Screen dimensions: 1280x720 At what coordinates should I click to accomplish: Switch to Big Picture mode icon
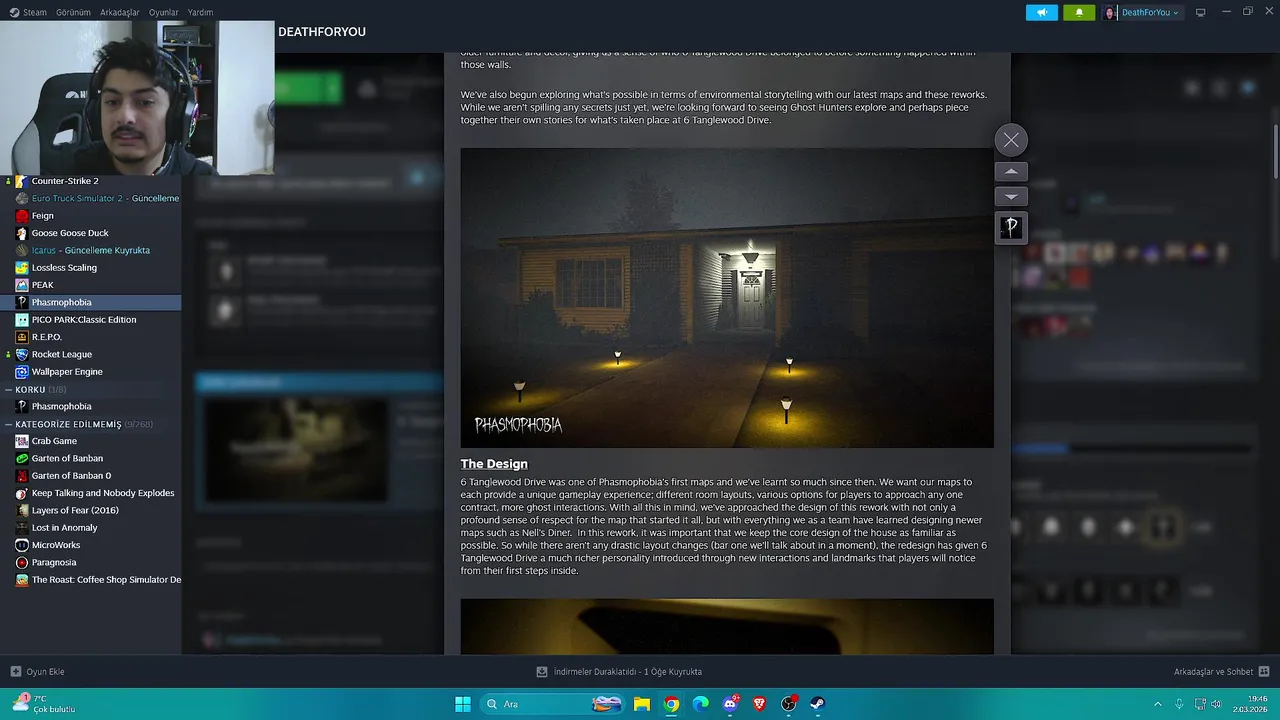click(x=1200, y=12)
